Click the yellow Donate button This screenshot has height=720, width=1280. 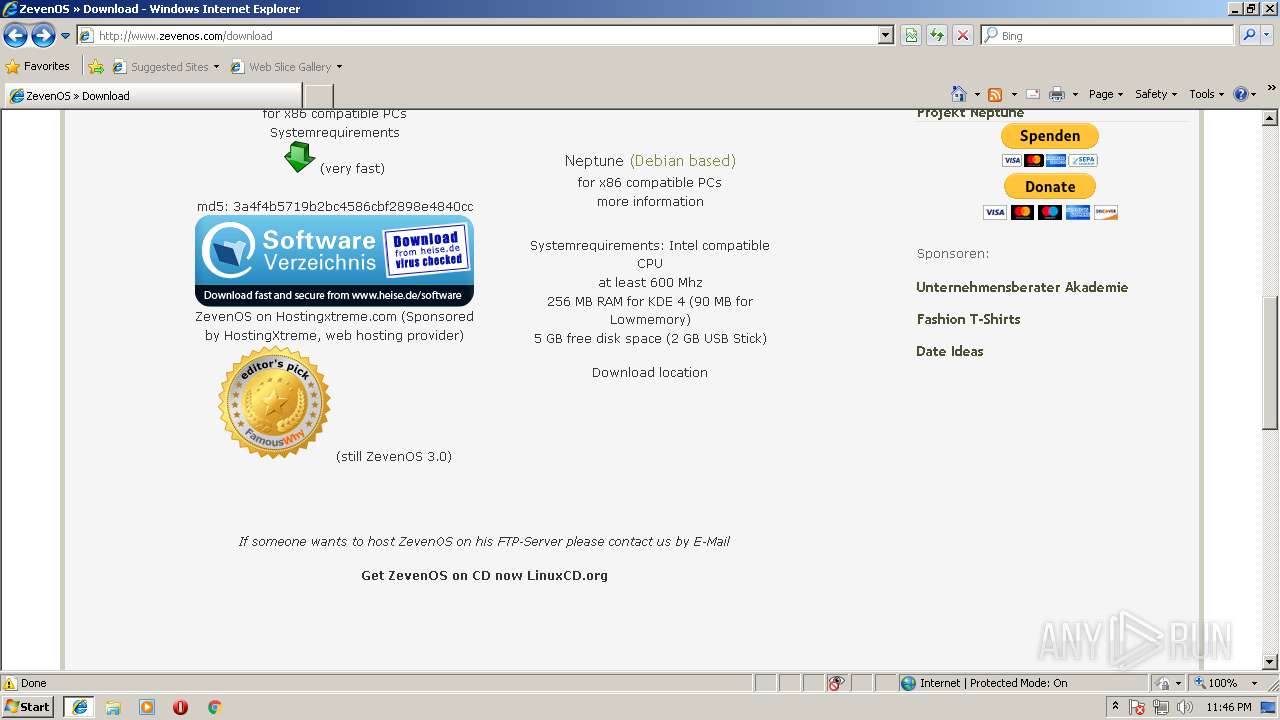[x=1050, y=187]
